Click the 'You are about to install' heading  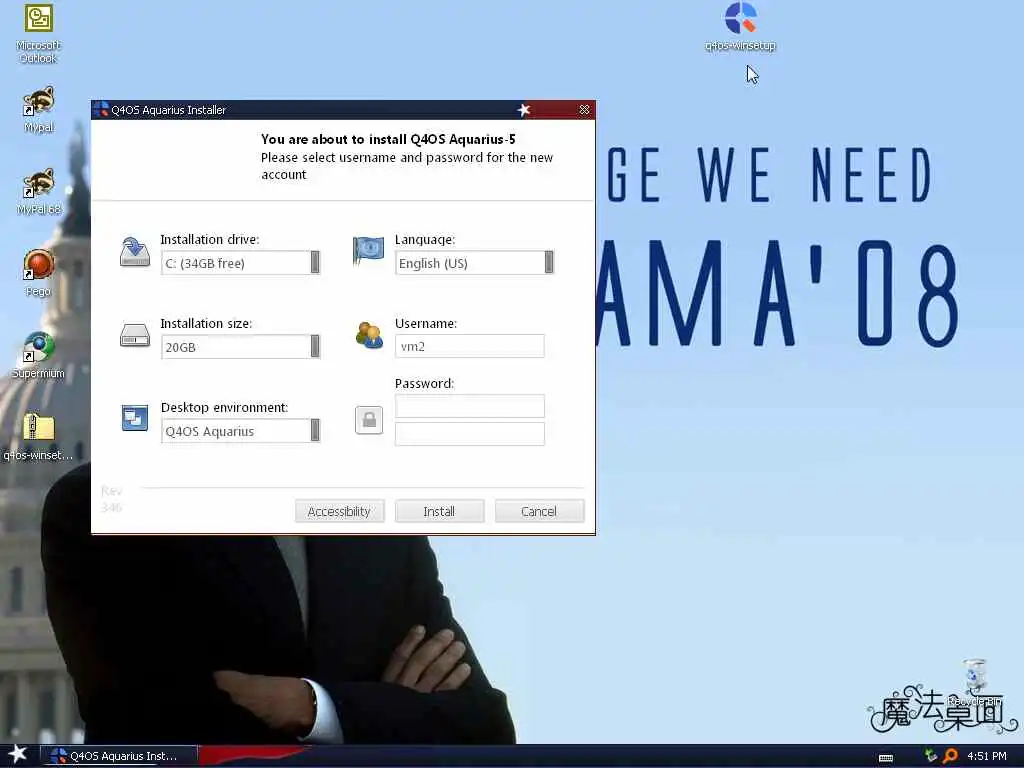[x=388, y=139]
